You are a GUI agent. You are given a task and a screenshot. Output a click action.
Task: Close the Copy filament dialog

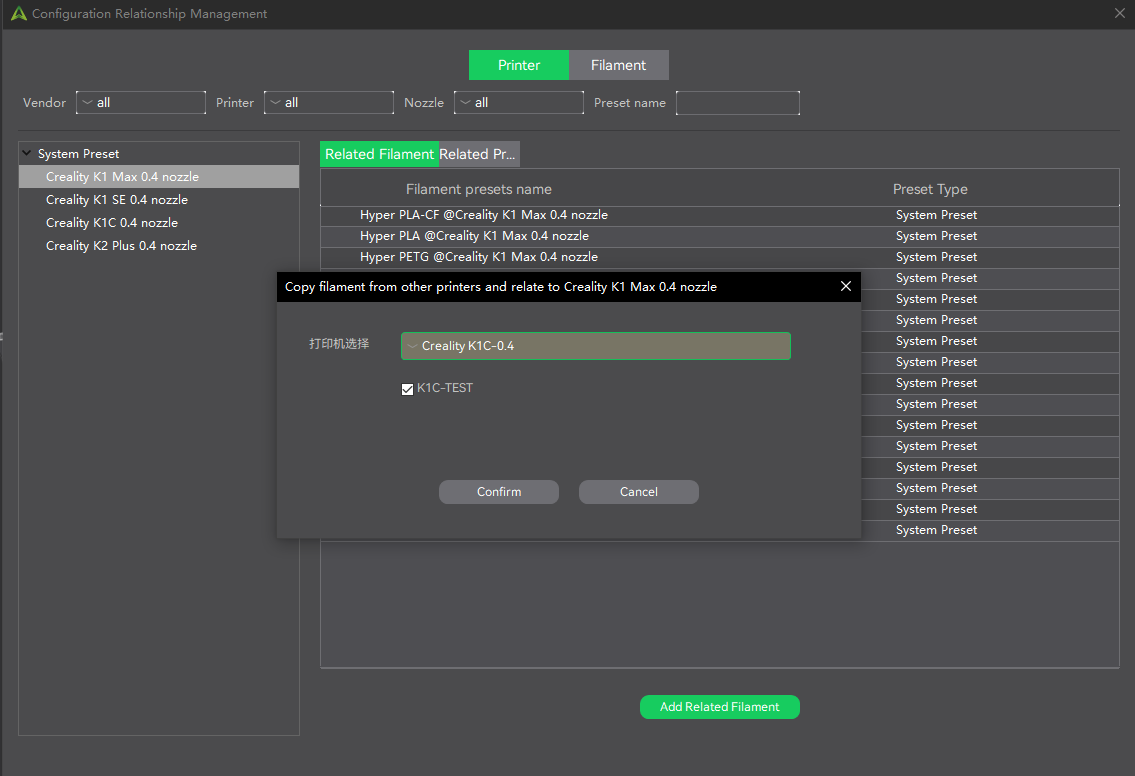(x=845, y=287)
